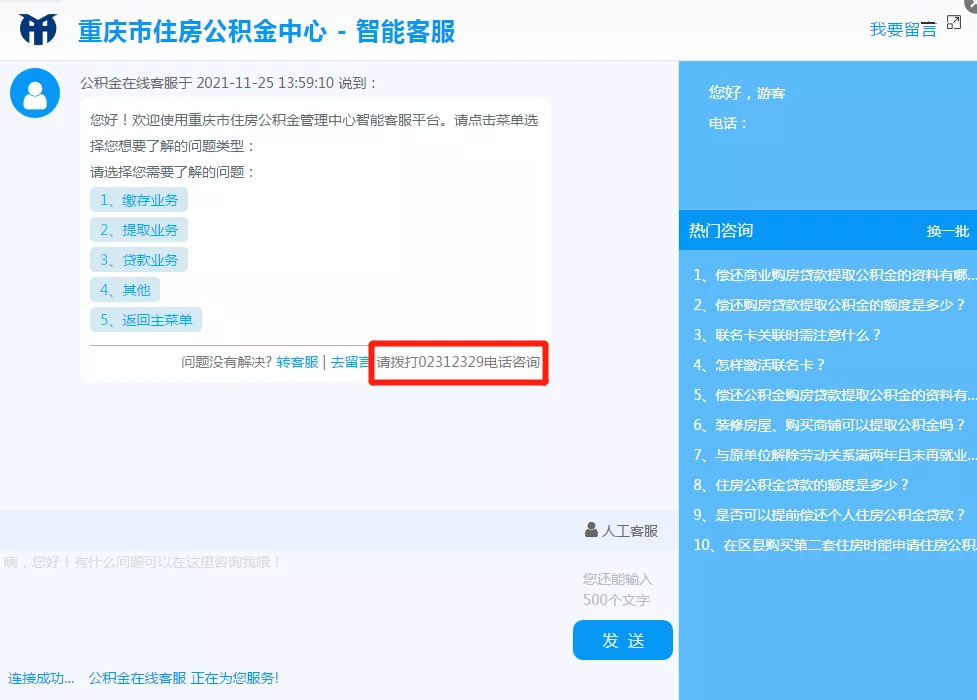Click the message timestamp 2021-11-25 13:59:10
Screen dimensions: 977x700
(265, 83)
